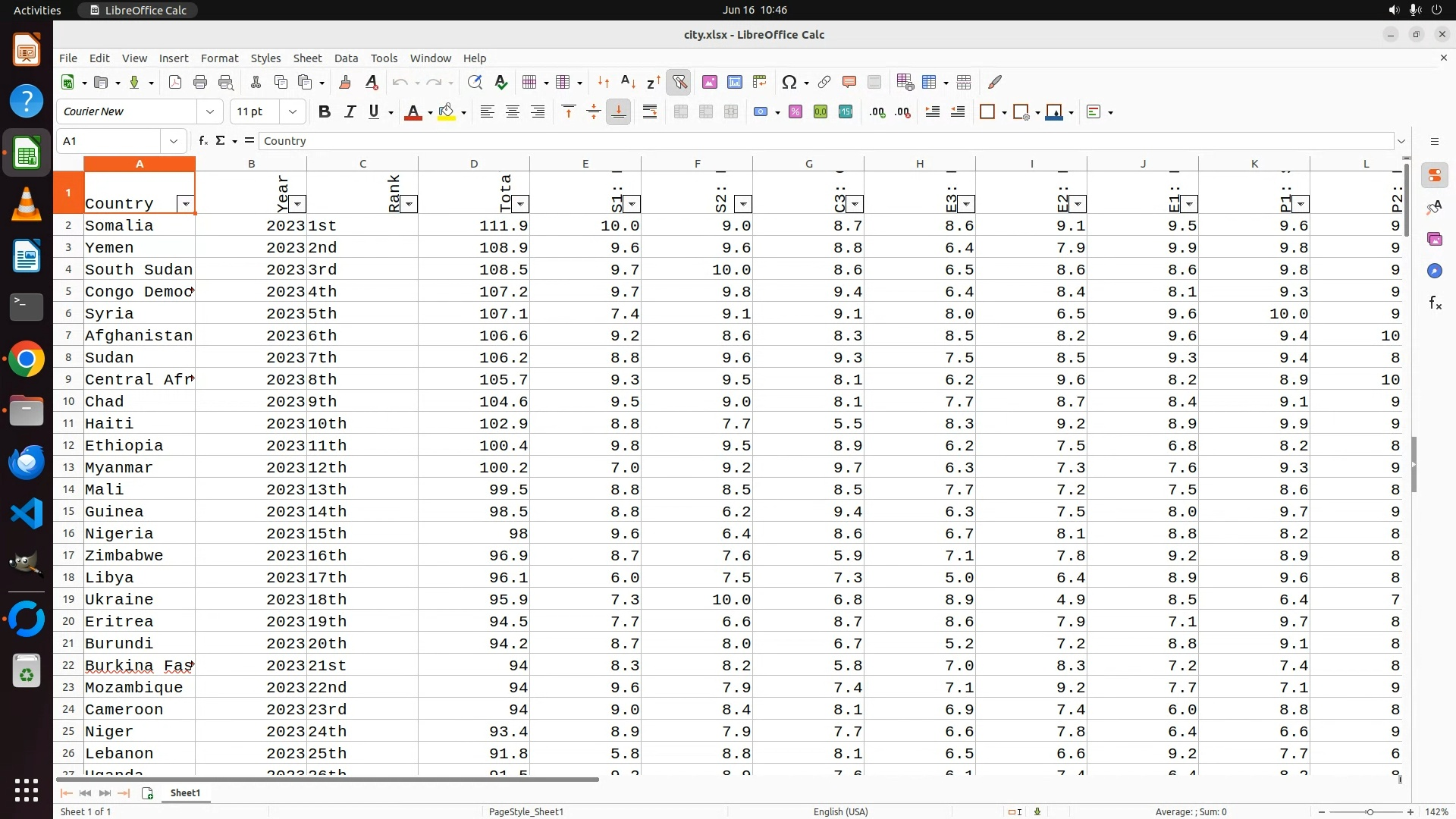Toggle Bold formatting
This screenshot has width=1456, height=819.
point(325,112)
